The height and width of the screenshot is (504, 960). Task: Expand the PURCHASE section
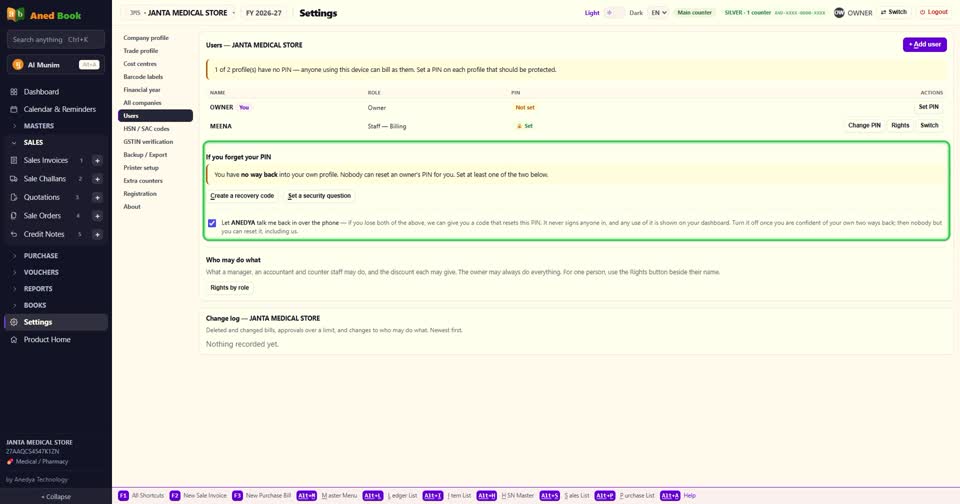40,255
